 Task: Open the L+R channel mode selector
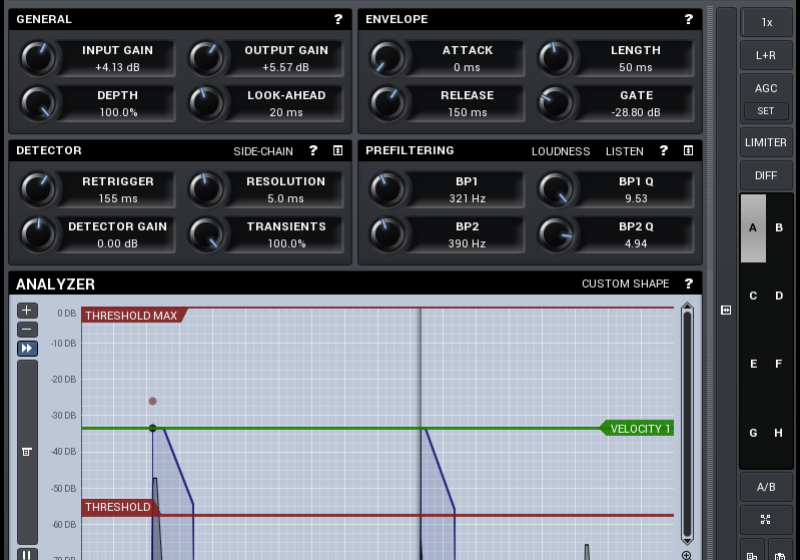click(x=766, y=55)
